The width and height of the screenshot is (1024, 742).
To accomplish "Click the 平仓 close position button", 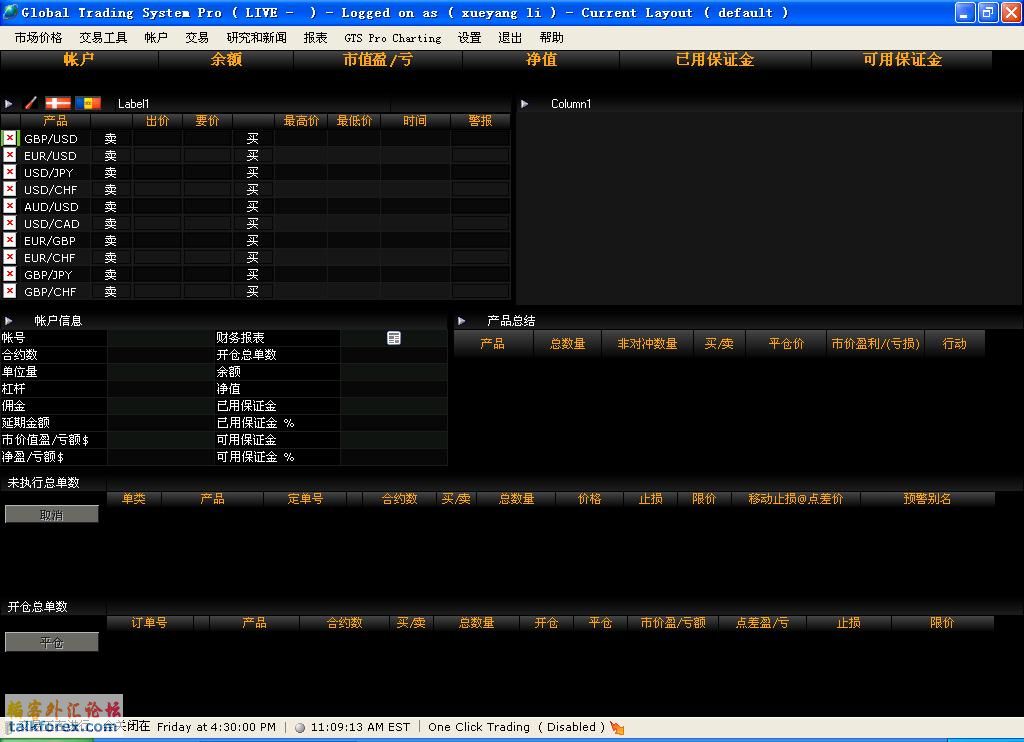I will point(51,643).
